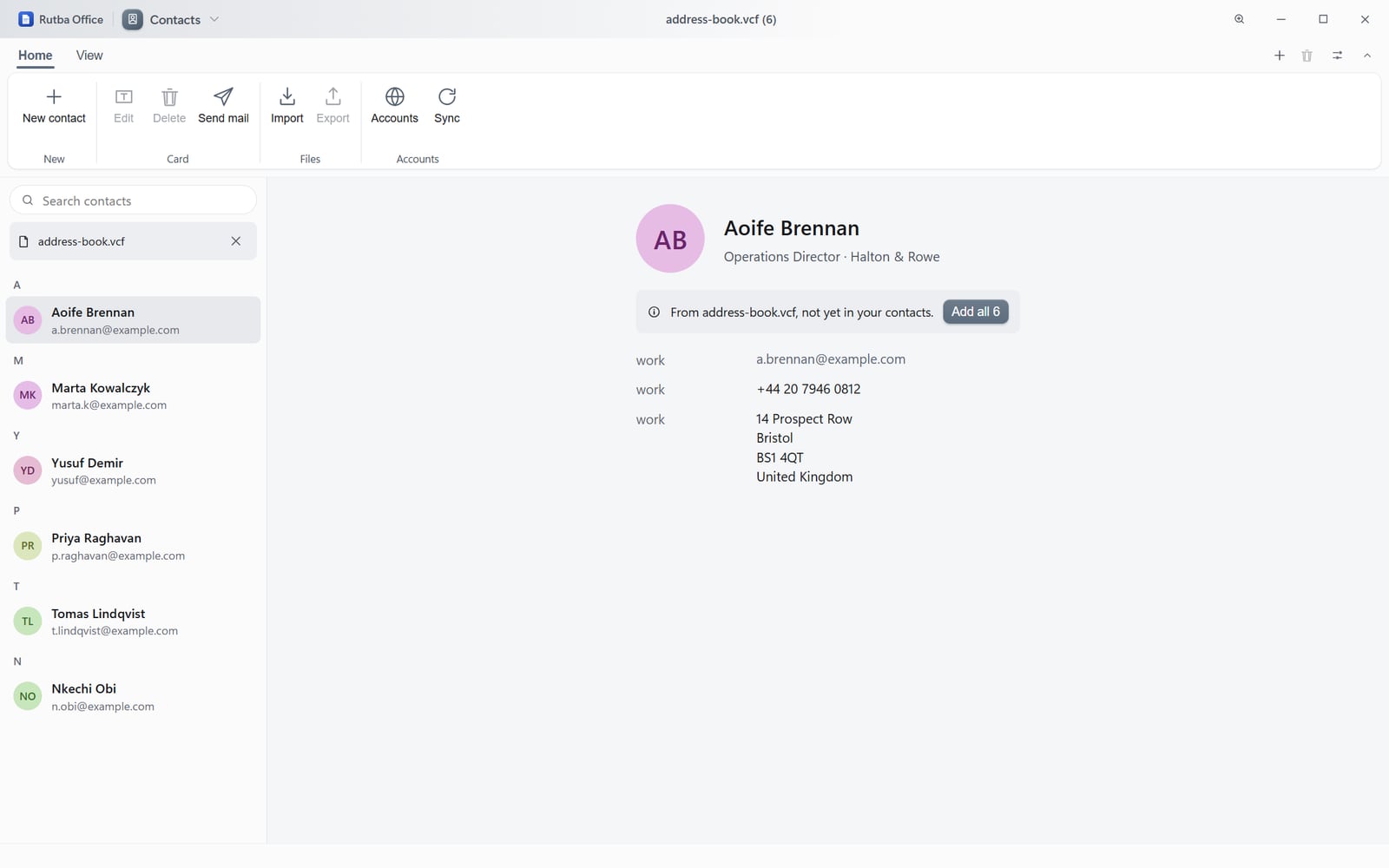The width and height of the screenshot is (1389, 868).
Task: Click the Export icon
Action: [x=332, y=96]
